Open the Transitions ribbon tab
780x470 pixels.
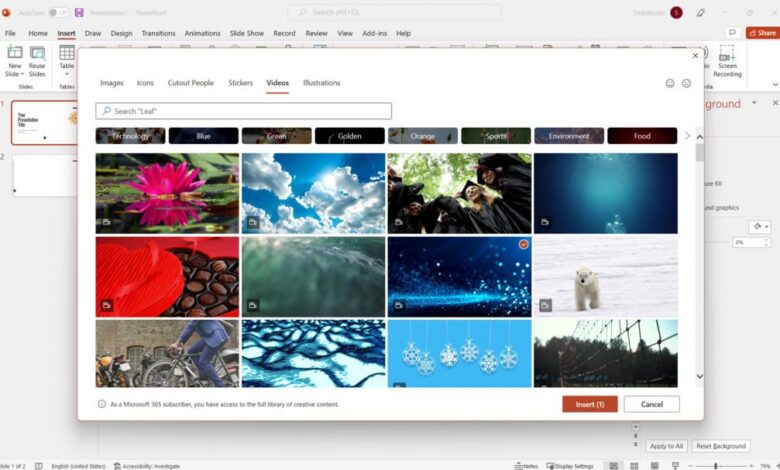(x=158, y=33)
